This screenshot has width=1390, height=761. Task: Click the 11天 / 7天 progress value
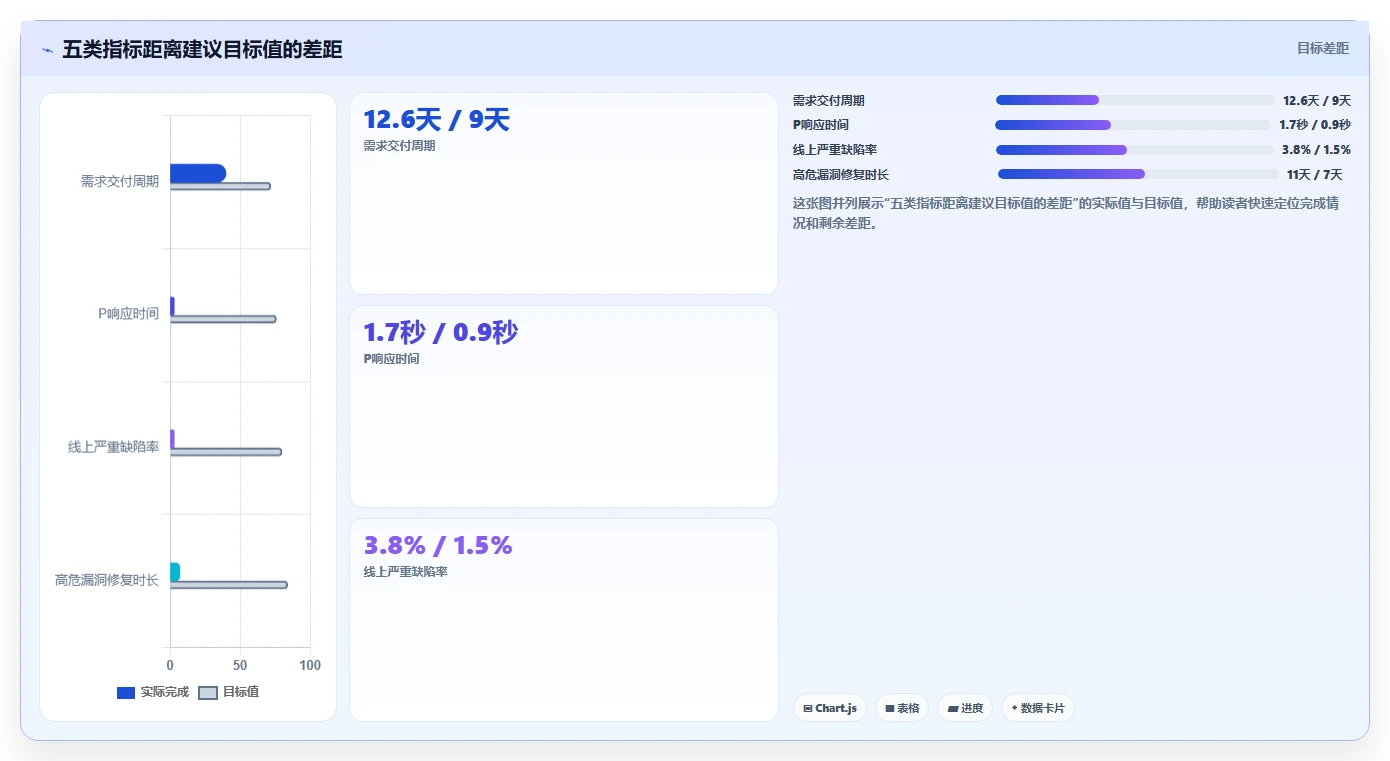(1314, 175)
